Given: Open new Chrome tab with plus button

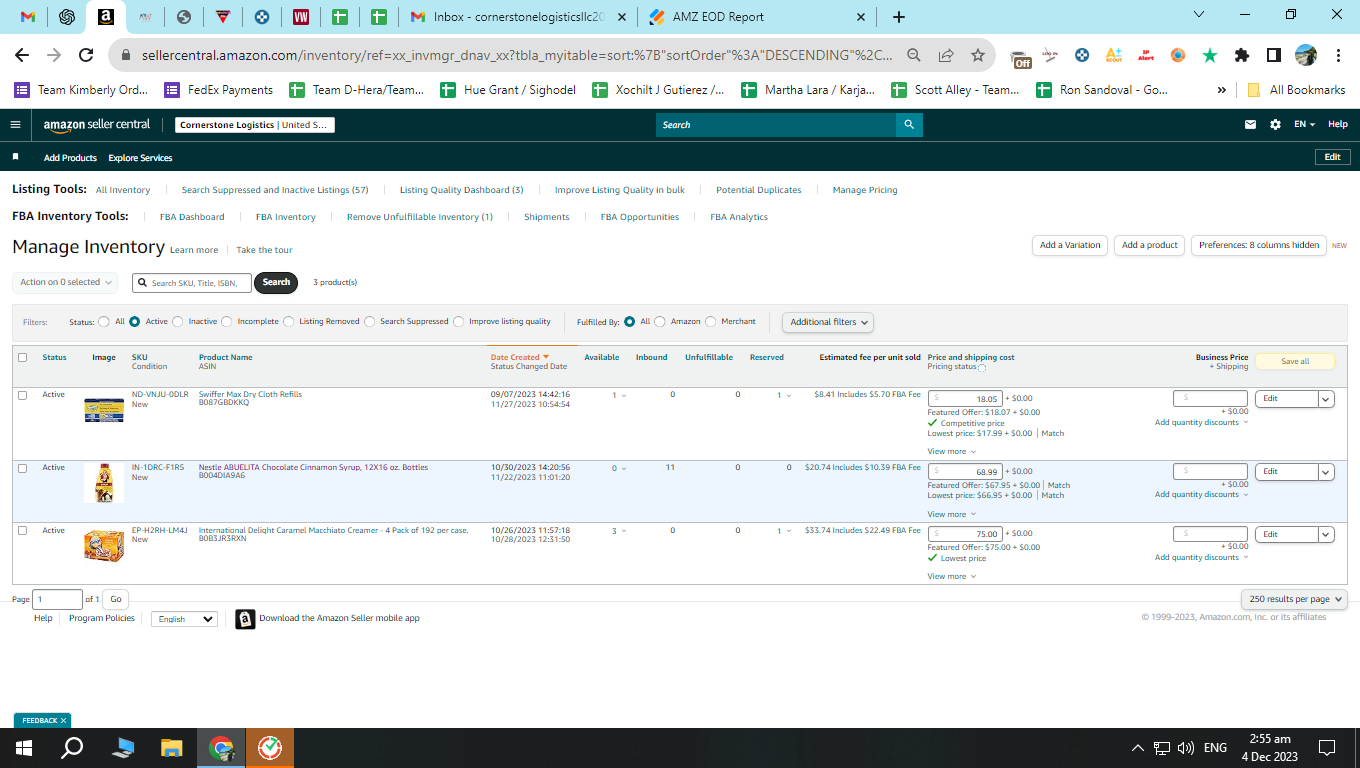Looking at the screenshot, I should click(899, 17).
